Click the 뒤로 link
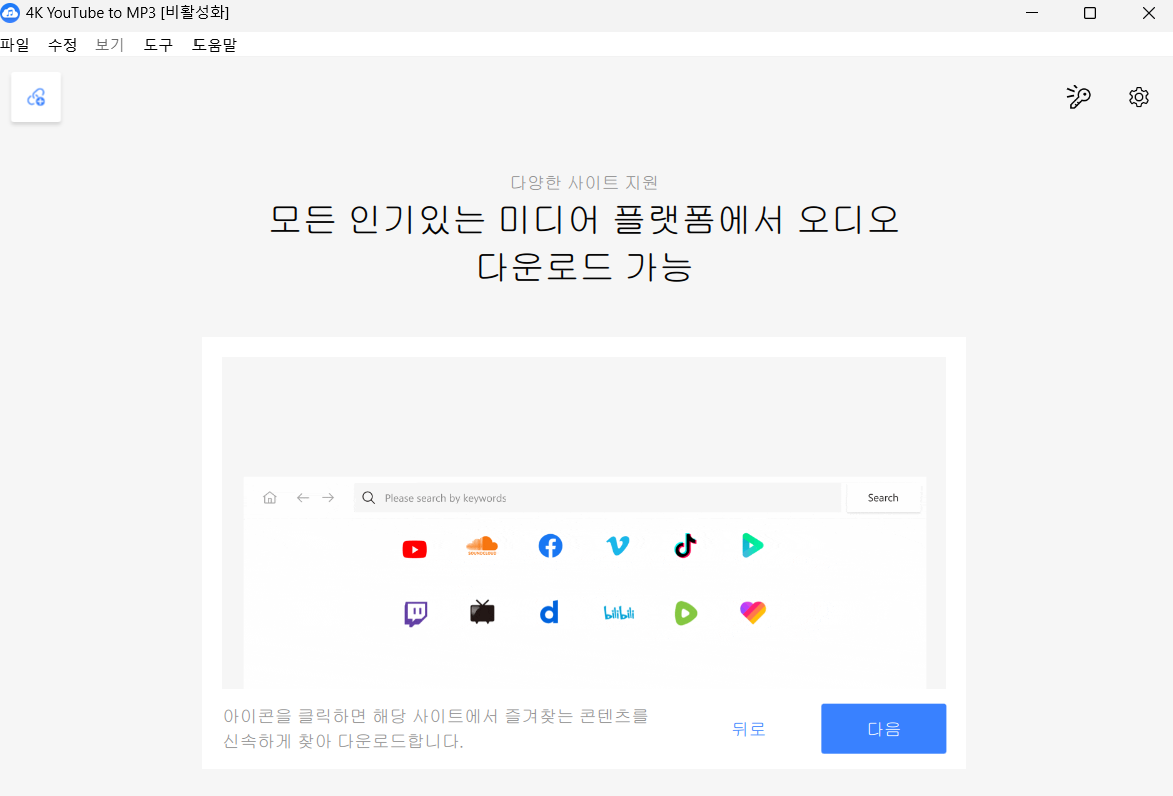 coord(749,729)
